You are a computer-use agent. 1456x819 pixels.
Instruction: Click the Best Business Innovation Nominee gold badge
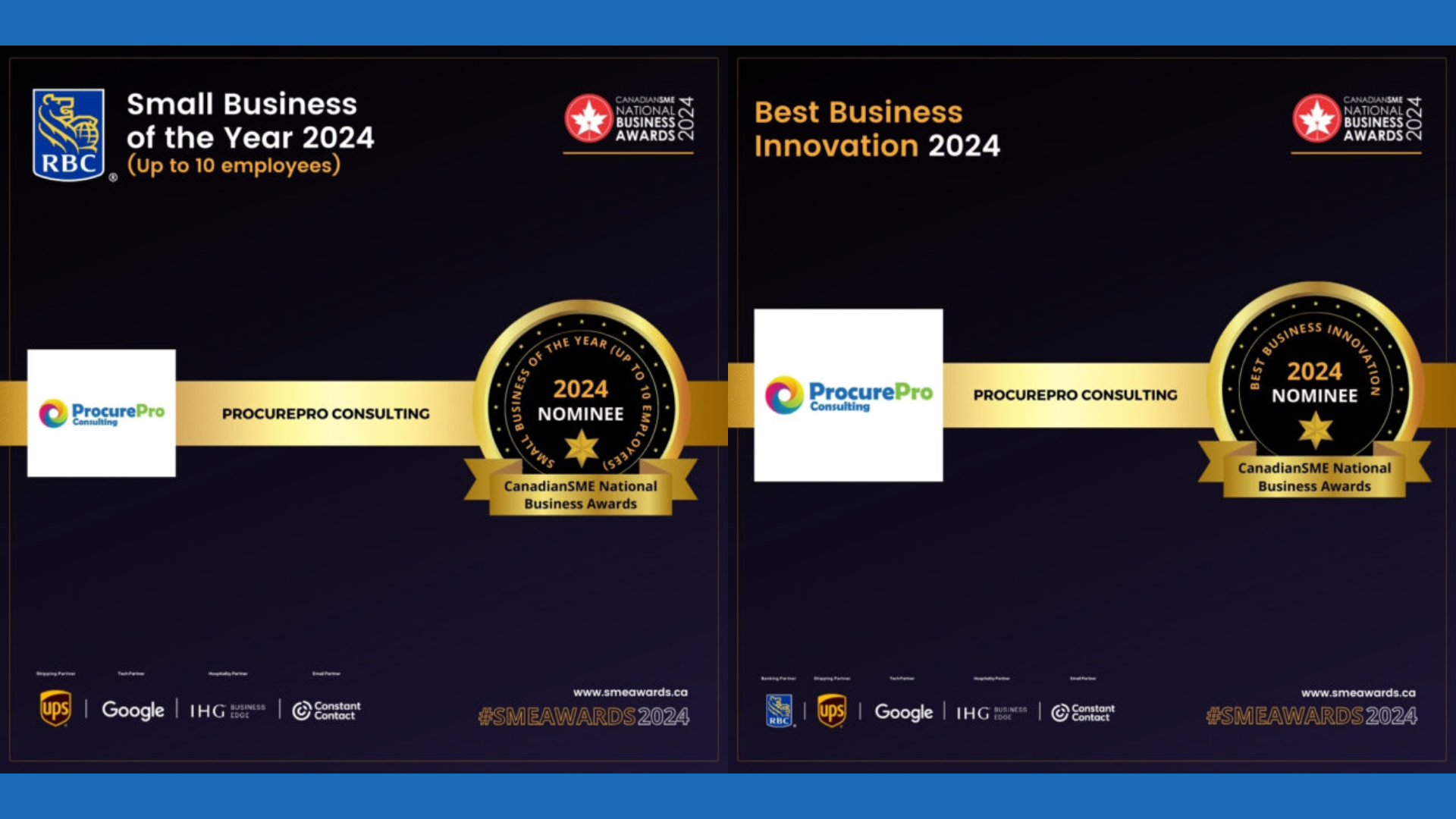[1315, 390]
